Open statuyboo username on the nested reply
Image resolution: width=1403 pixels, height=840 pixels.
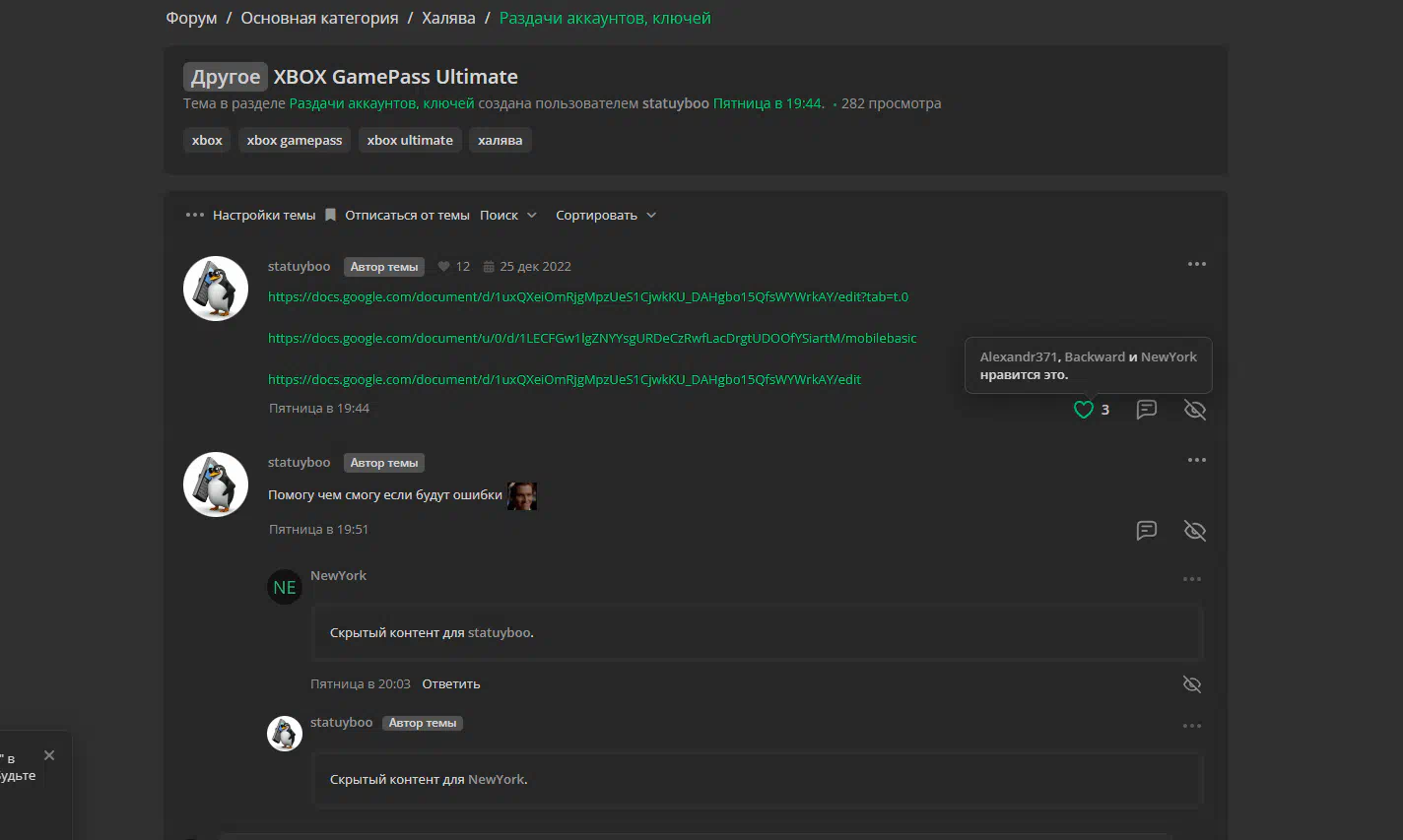(x=342, y=722)
